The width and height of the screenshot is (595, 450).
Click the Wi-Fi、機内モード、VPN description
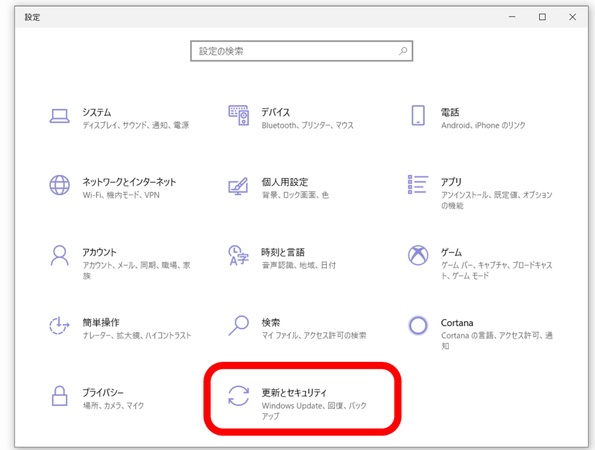click(121, 195)
